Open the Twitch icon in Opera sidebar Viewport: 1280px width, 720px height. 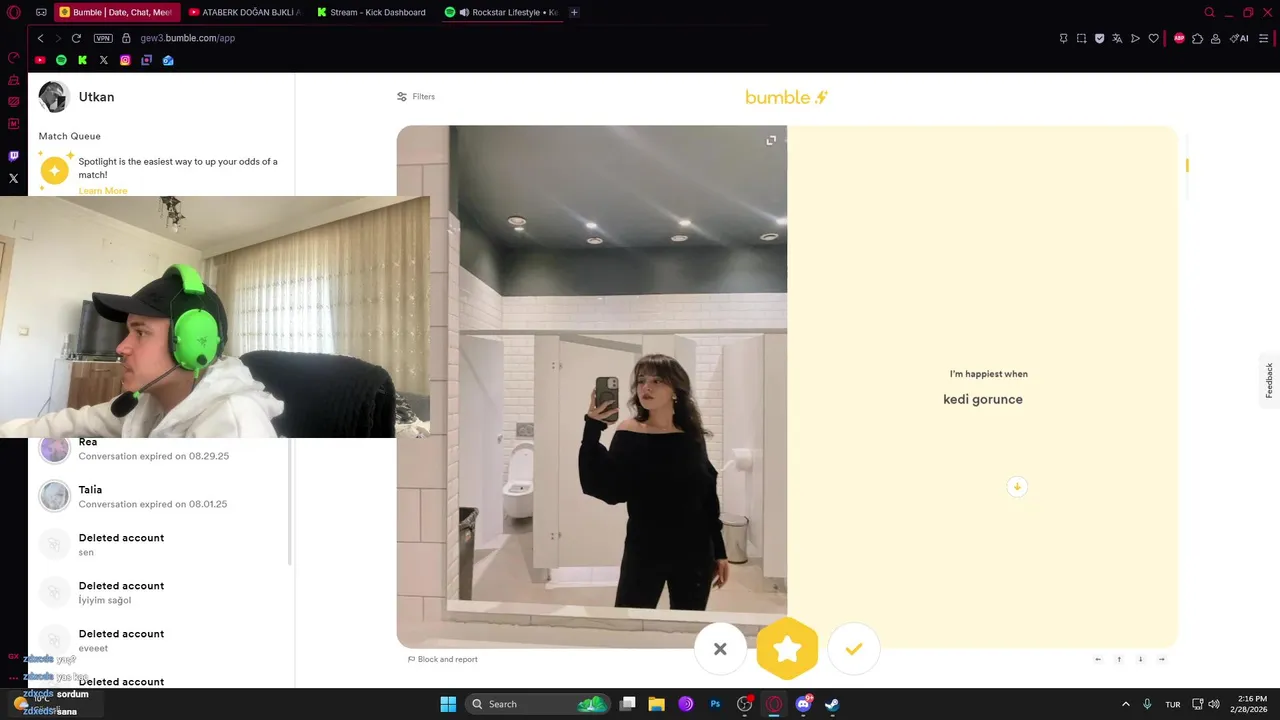point(13,156)
